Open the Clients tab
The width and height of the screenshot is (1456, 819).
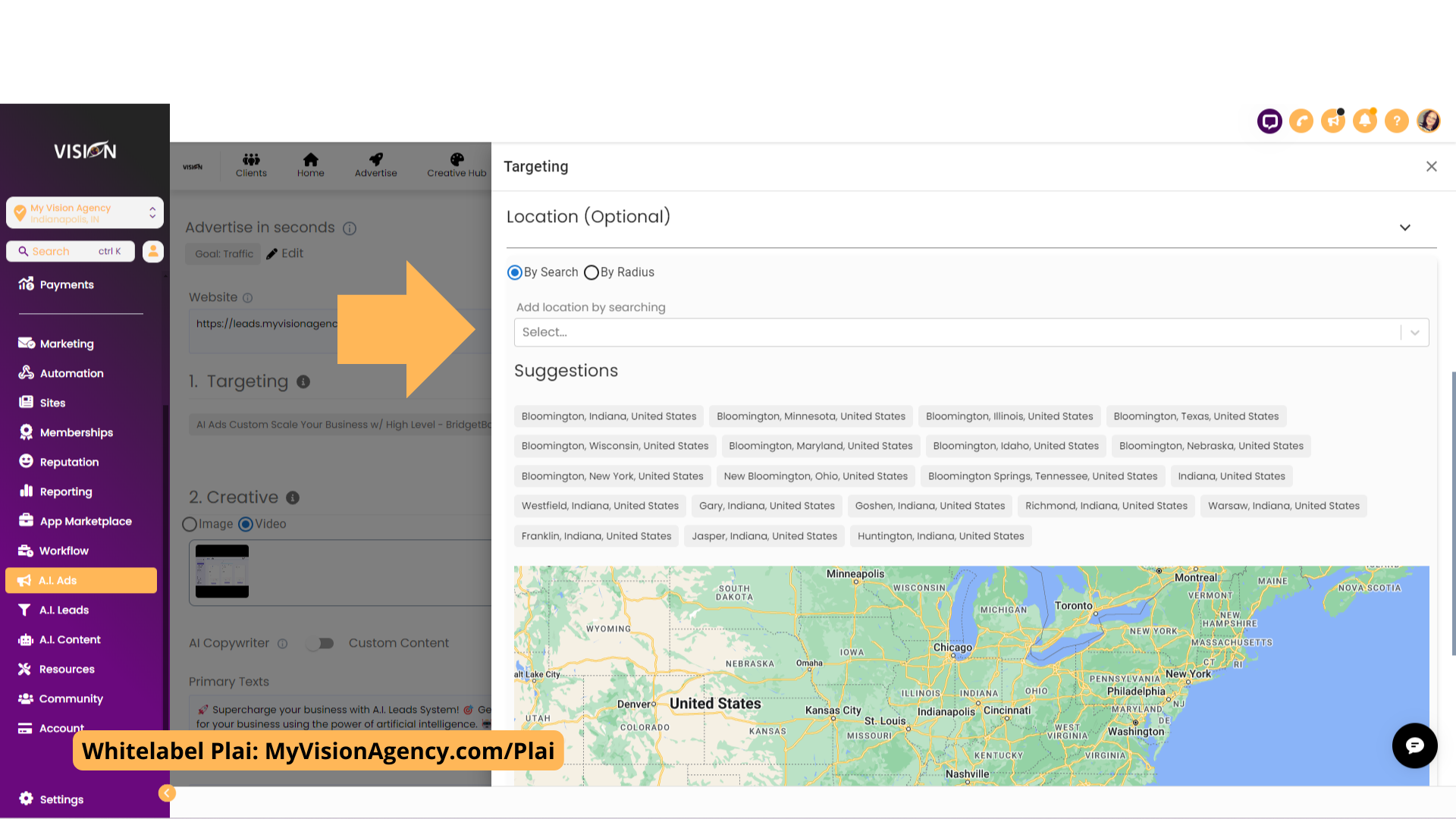[251, 164]
